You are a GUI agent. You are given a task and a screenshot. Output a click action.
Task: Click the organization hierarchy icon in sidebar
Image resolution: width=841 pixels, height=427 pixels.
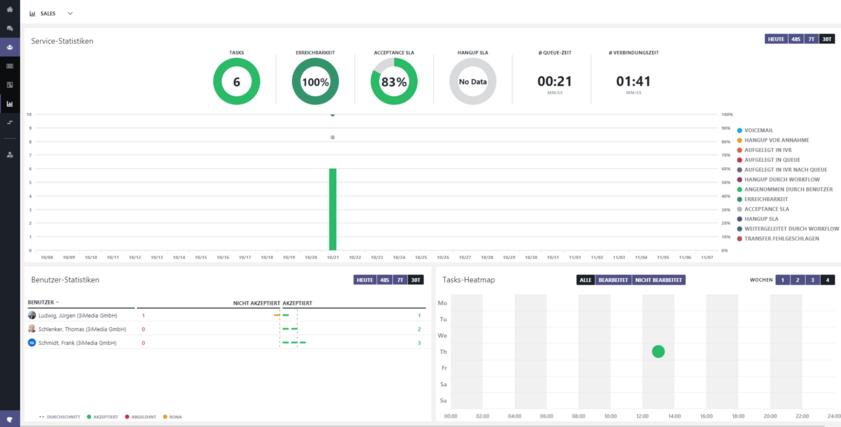(10, 155)
